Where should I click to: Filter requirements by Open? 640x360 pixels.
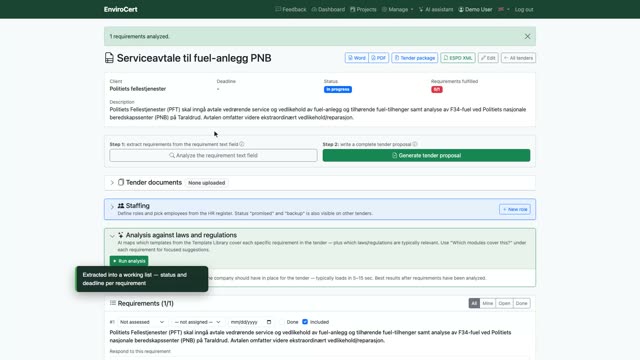[504, 303]
